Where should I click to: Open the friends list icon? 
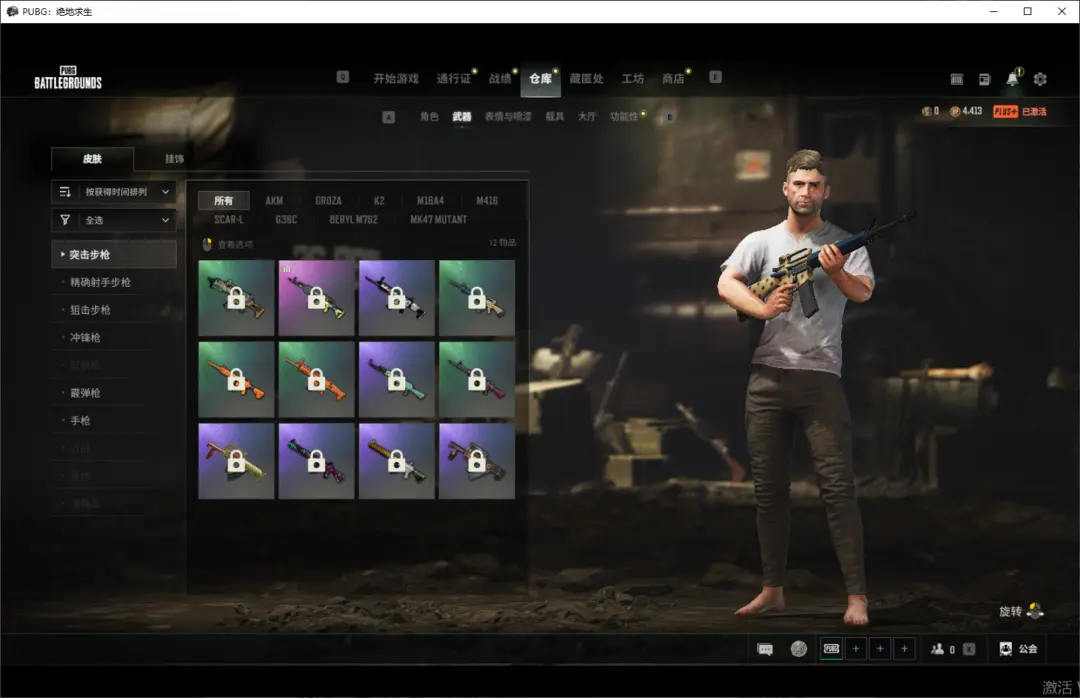937,649
